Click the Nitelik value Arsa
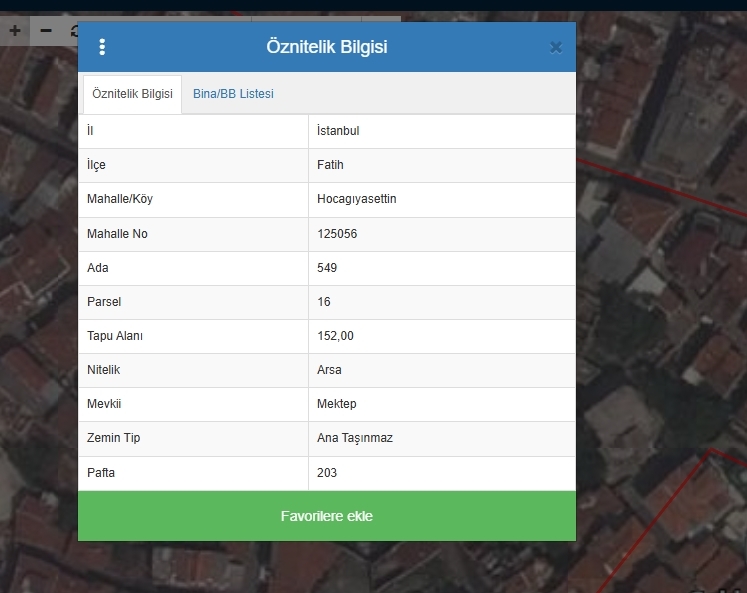Image resolution: width=747 pixels, height=593 pixels. 329,370
